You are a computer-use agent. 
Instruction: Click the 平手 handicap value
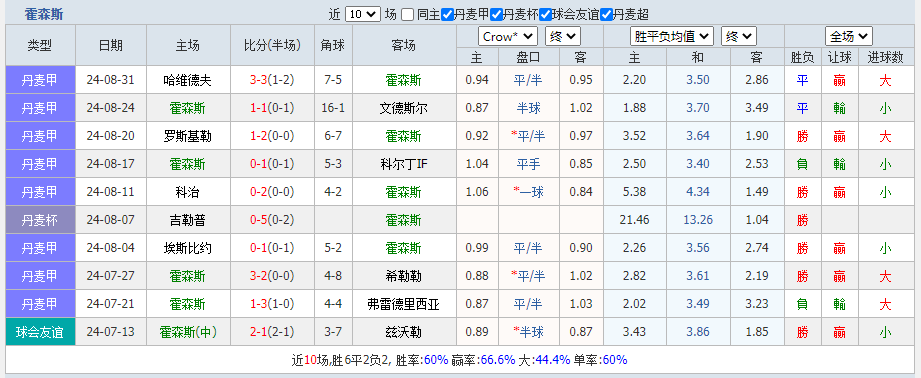(529, 164)
